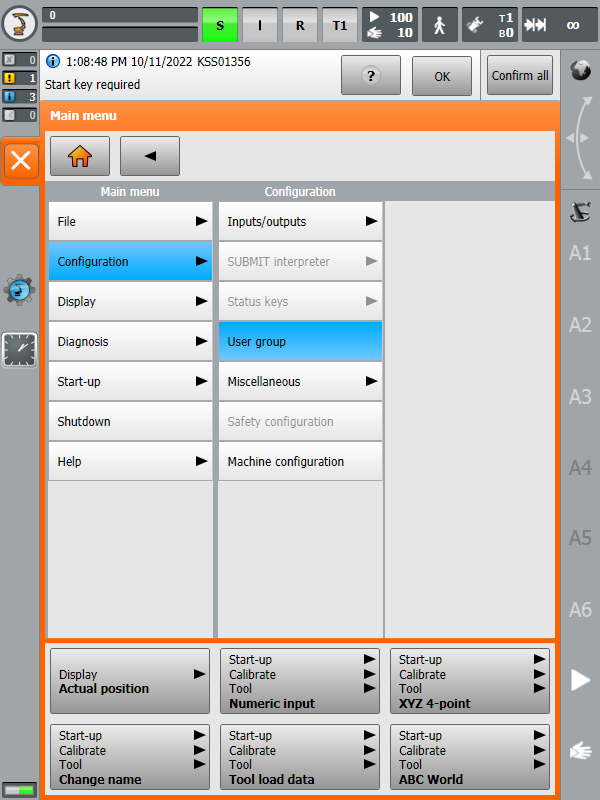Click the back arrow button
Image resolution: width=600 pixels, height=800 pixels.
[150, 157]
